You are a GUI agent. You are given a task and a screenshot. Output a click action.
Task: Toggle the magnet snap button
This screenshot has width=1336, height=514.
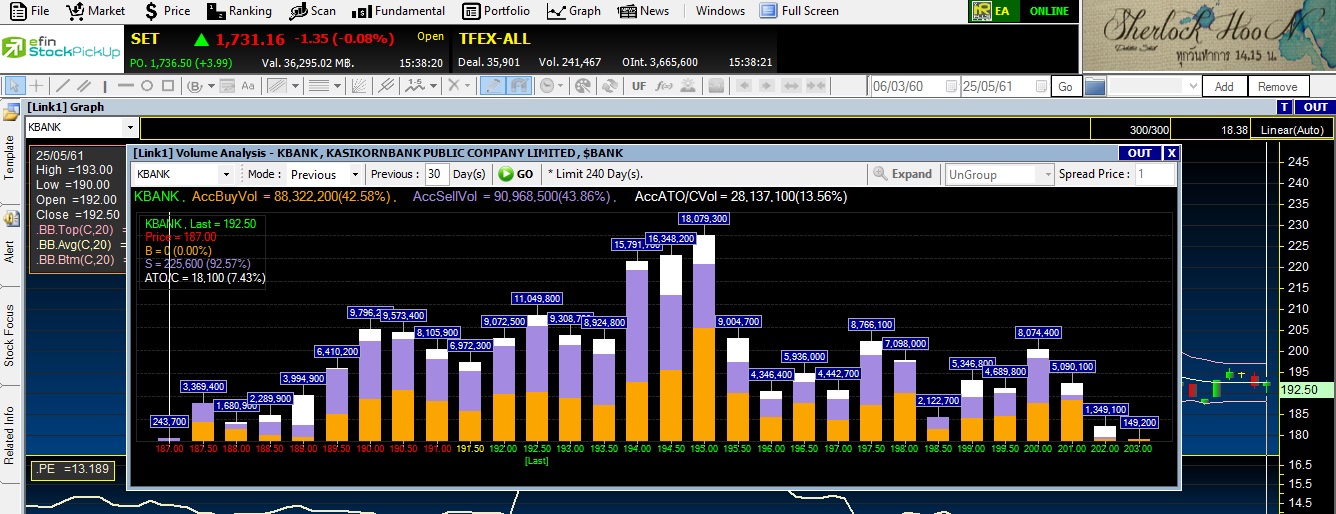pyautogui.click(x=519, y=86)
